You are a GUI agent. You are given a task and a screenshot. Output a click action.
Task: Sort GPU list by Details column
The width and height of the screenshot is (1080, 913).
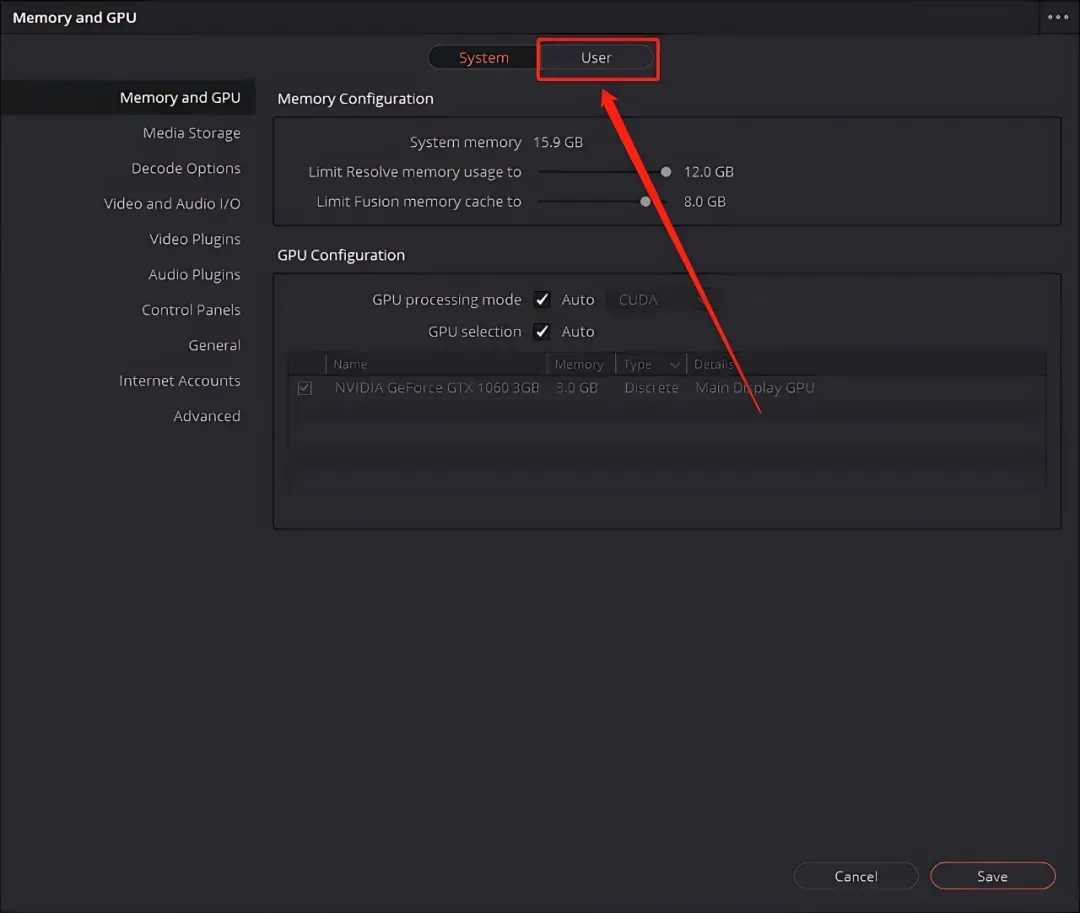click(x=866, y=364)
